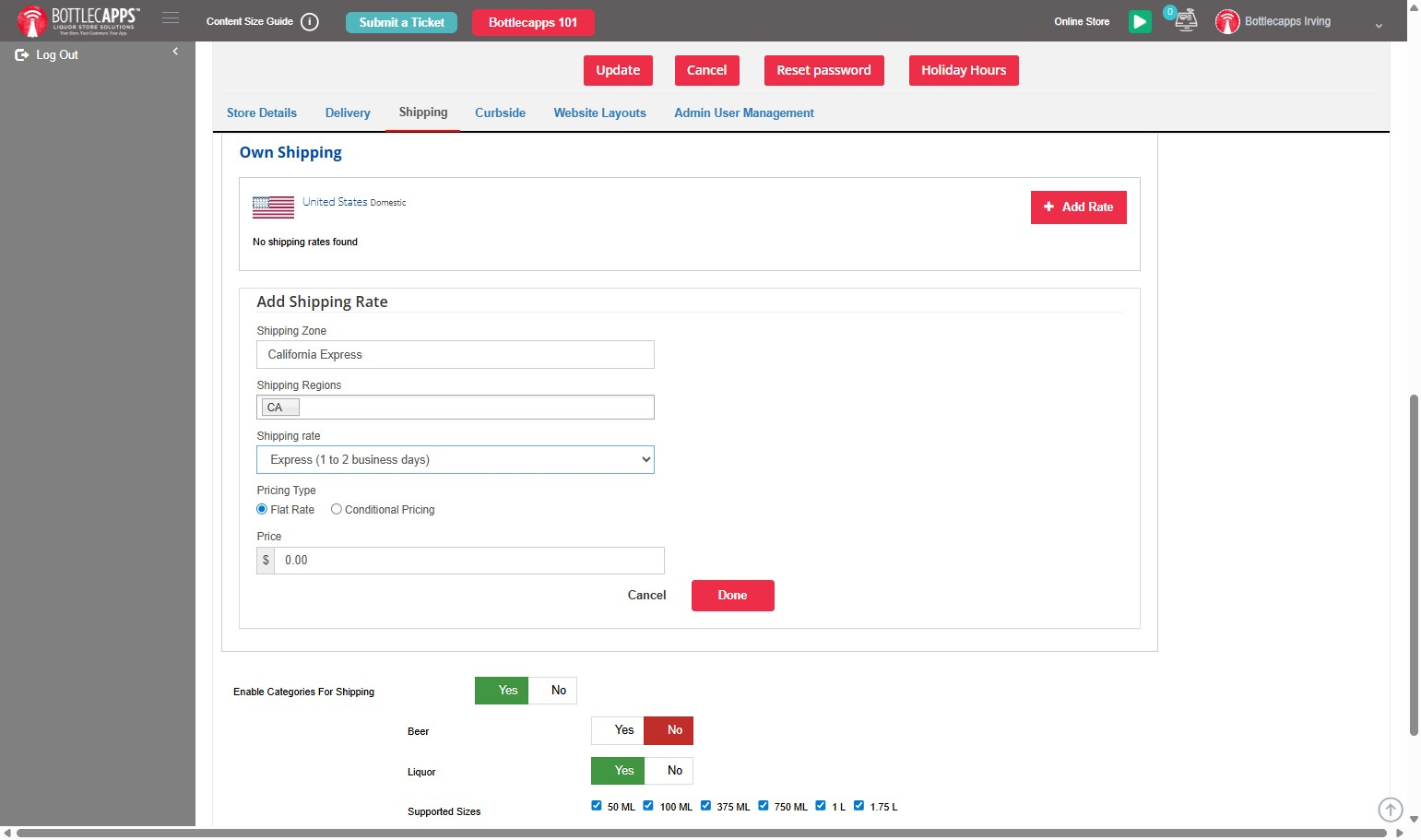The height and width of the screenshot is (840, 1421).
Task: Click the Shipping Zone input field
Action: point(456,355)
